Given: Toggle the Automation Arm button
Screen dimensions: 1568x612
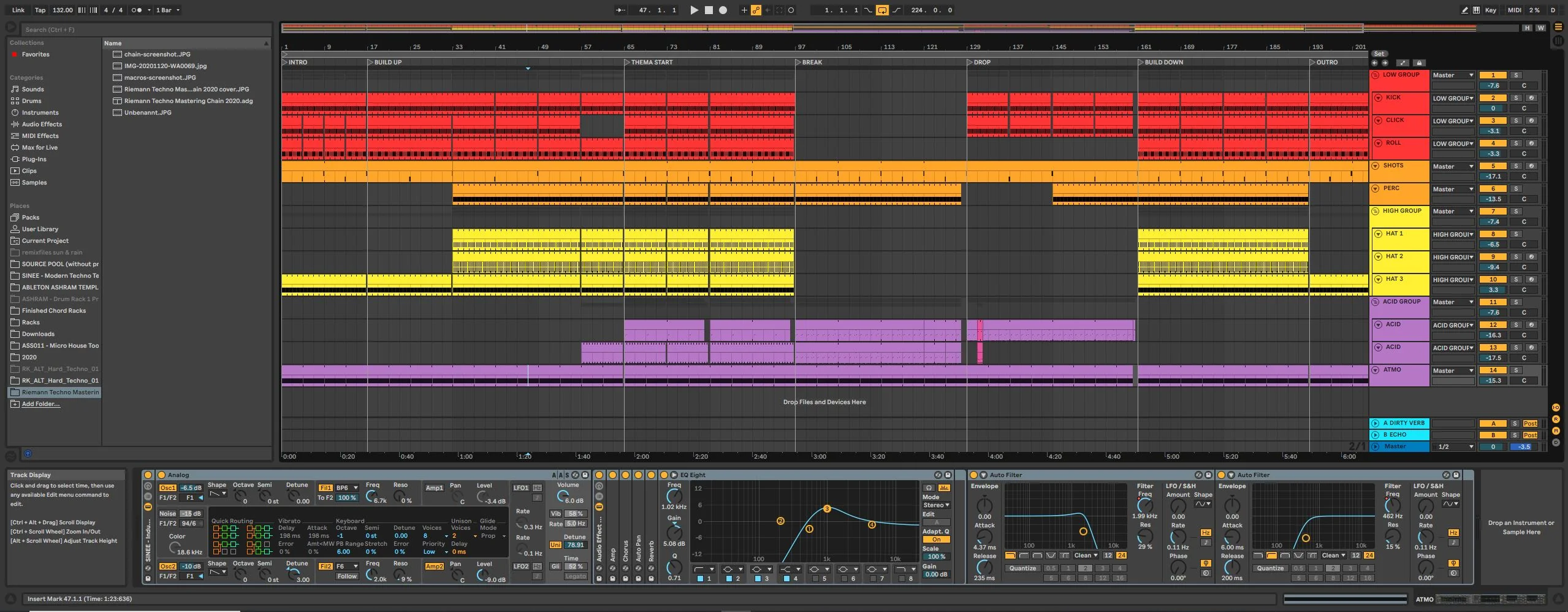Looking at the screenshot, I should pyautogui.click(x=756, y=10).
